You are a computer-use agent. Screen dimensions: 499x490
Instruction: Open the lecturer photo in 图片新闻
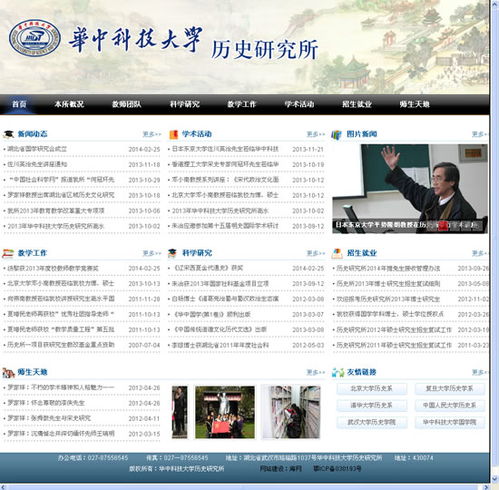coord(410,188)
